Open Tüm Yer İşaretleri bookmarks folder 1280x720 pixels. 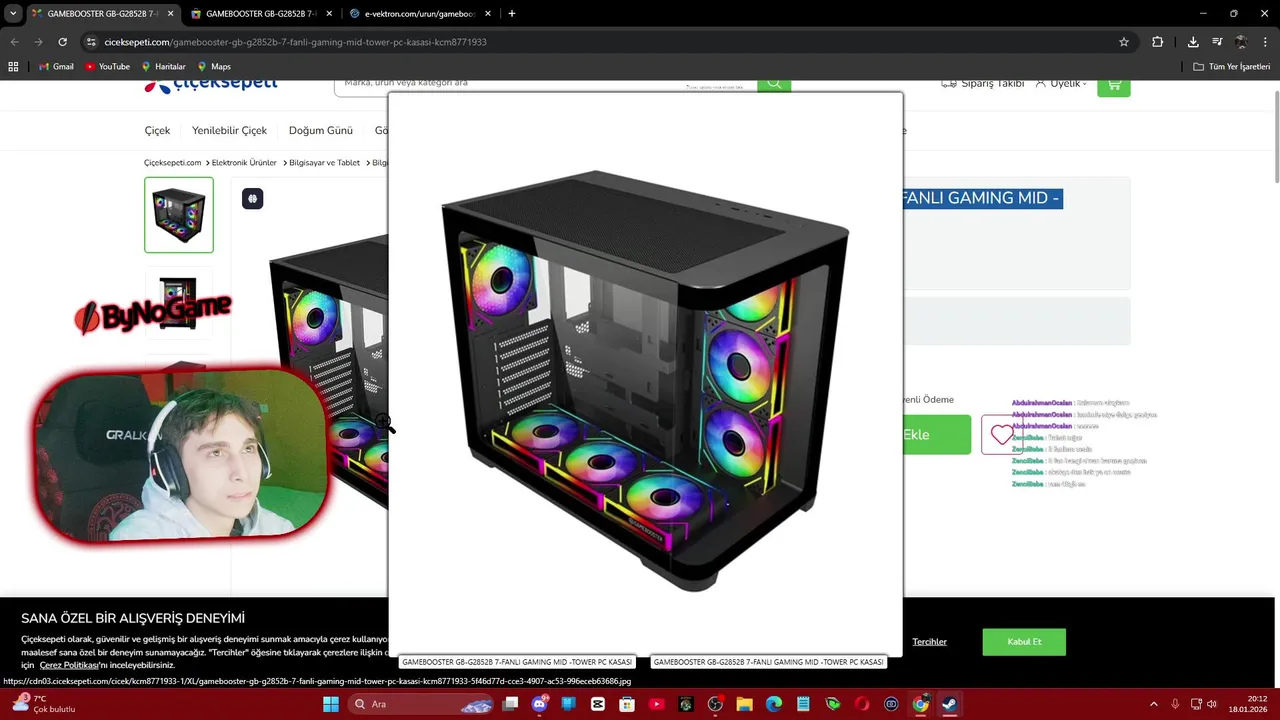coord(1232,66)
